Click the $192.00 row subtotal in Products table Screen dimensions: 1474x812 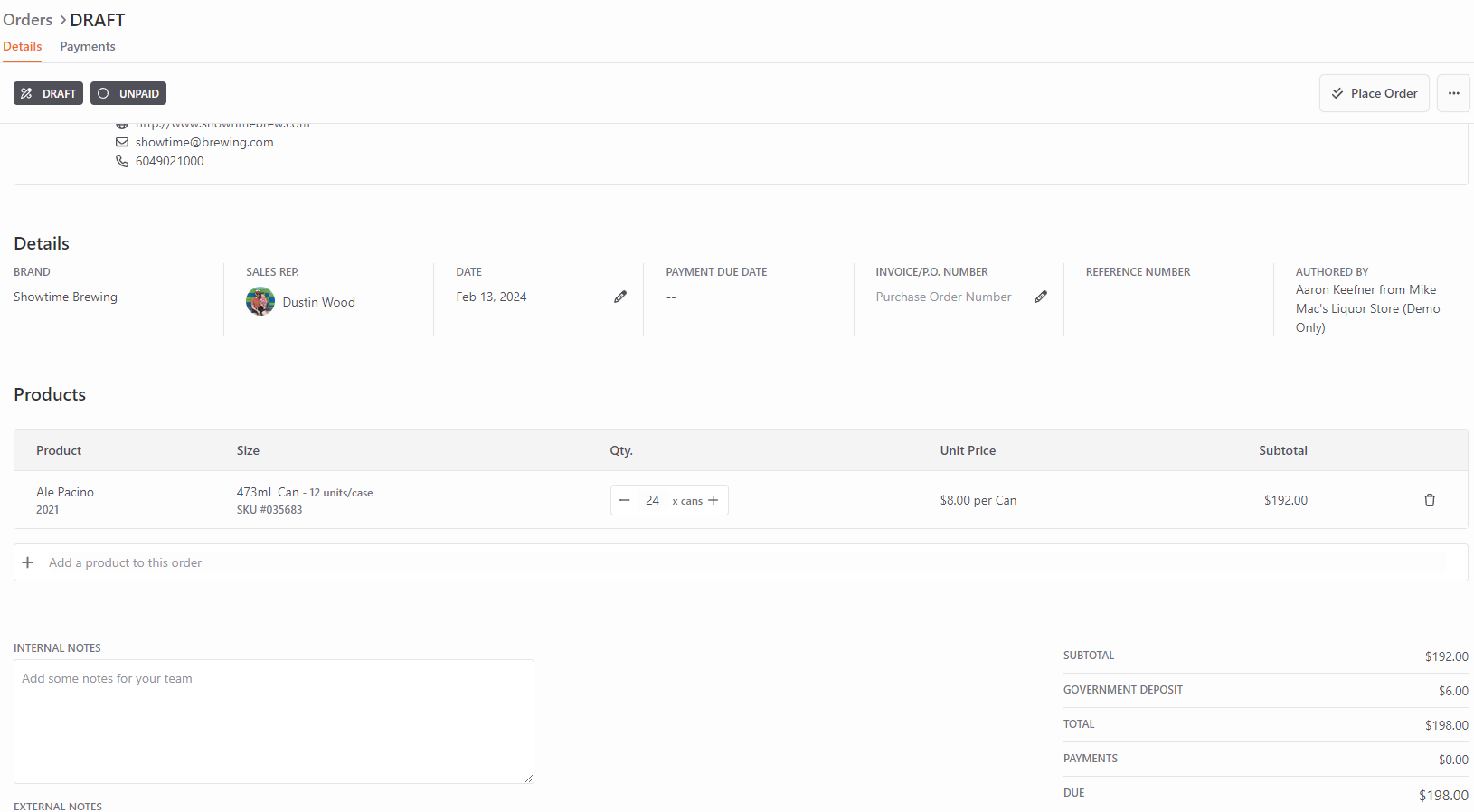click(1286, 500)
